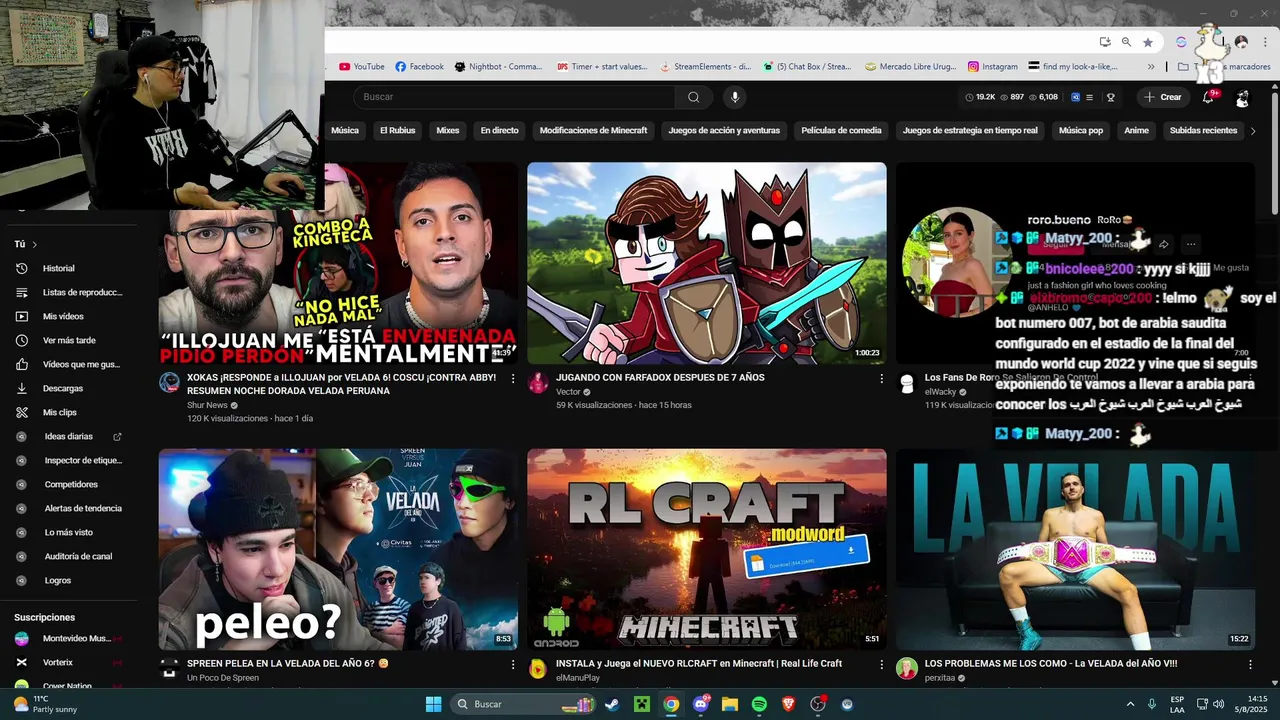
Task: Select the Mixes filter chip
Action: coord(448,130)
